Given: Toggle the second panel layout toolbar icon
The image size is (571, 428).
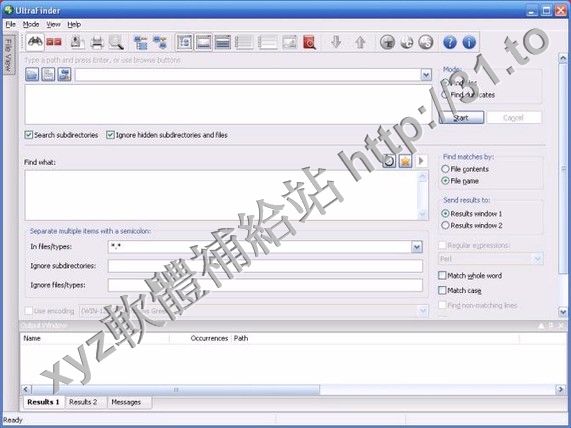Looking at the screenshot, I should pos(204,42).
